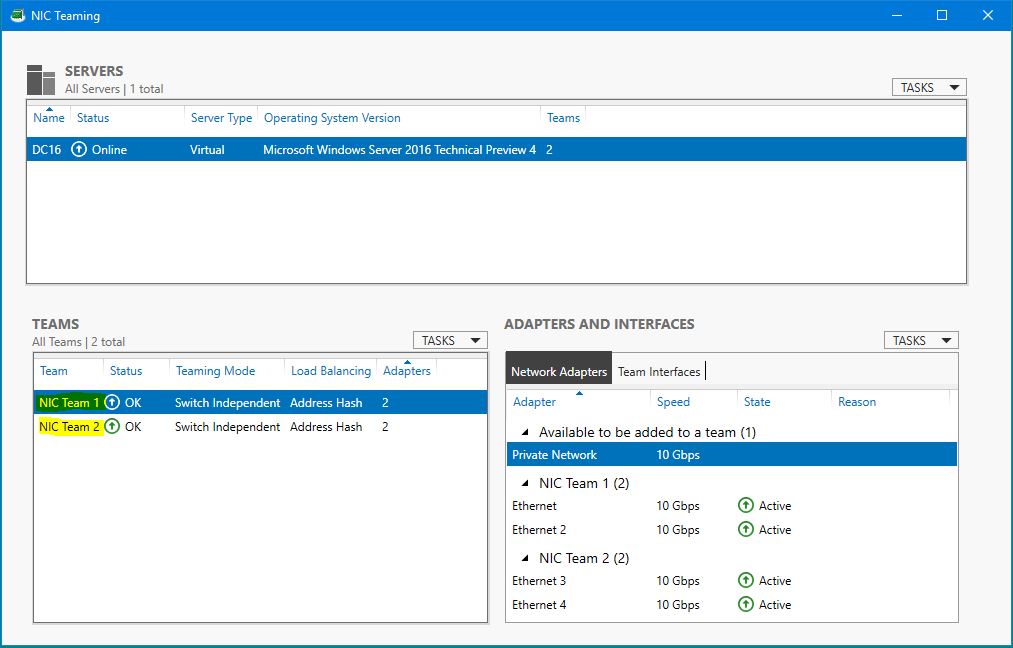1013x648 pixels.
Task: Click the Active state icon for Ethernet 2
Action: coord(746,529)
